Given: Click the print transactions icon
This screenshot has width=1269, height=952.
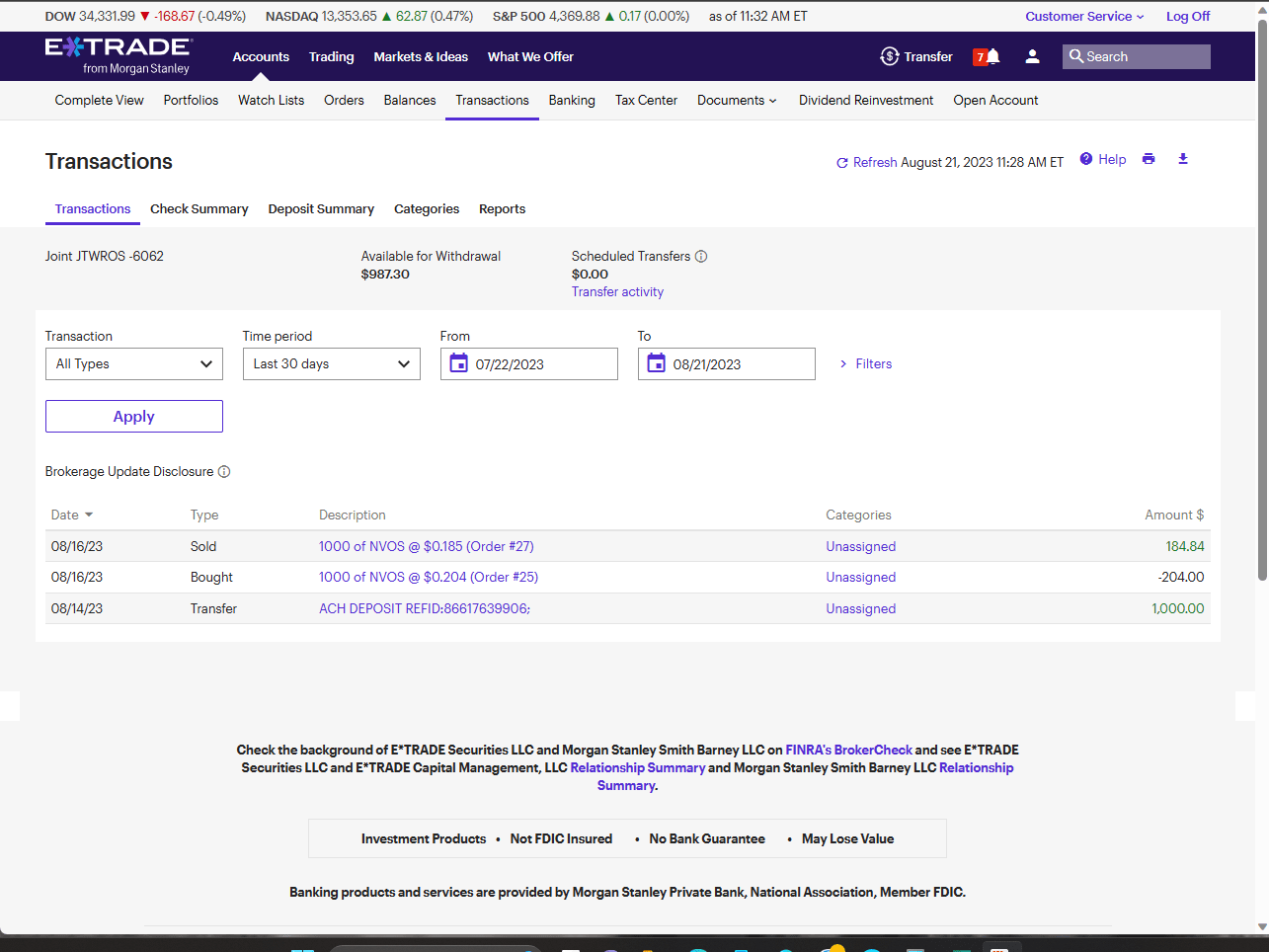Looking at the screenshot, I should tap(1149, 159).
